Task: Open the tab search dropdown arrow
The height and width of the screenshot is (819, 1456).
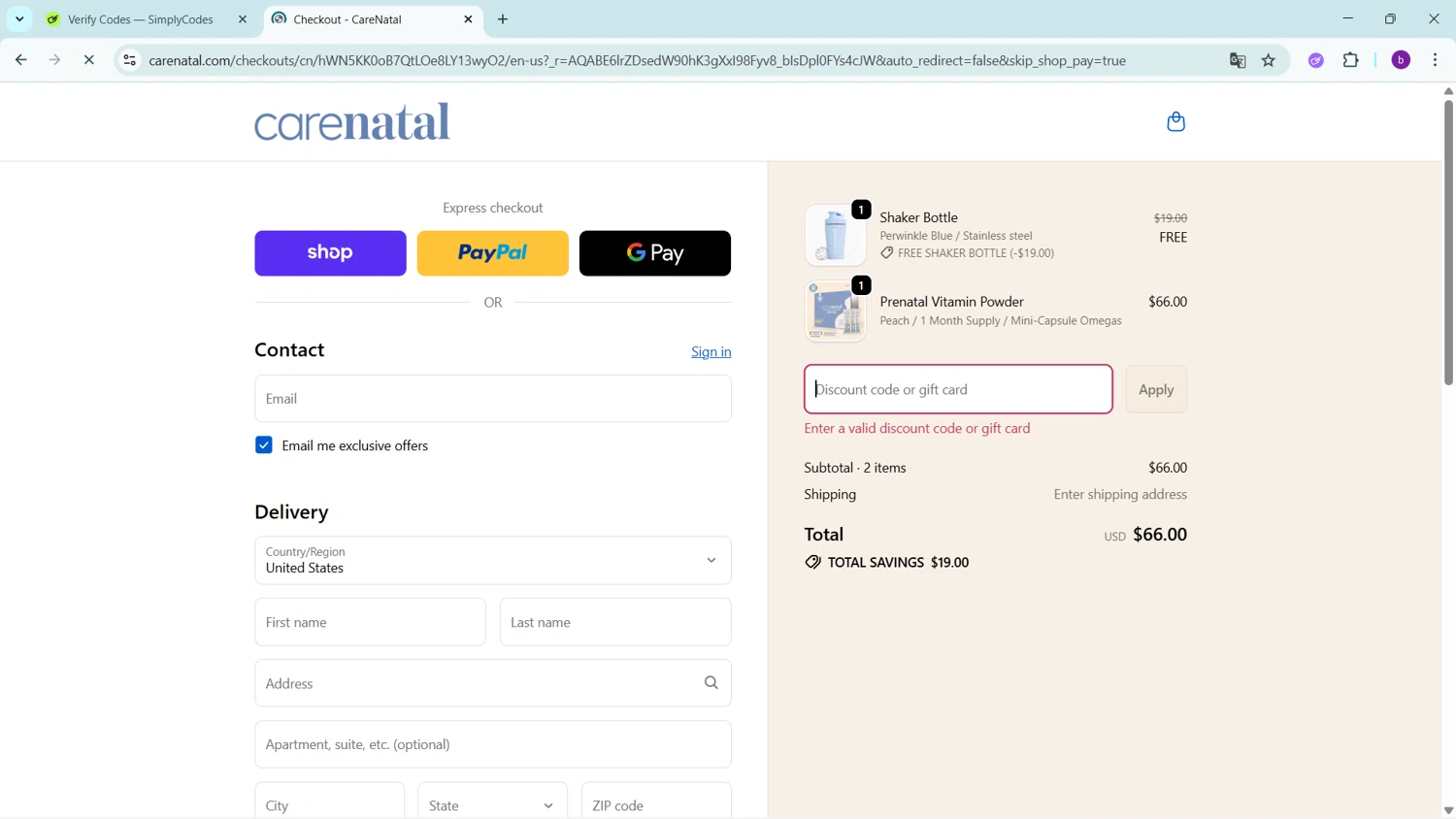Action: [x=19, y=19]
